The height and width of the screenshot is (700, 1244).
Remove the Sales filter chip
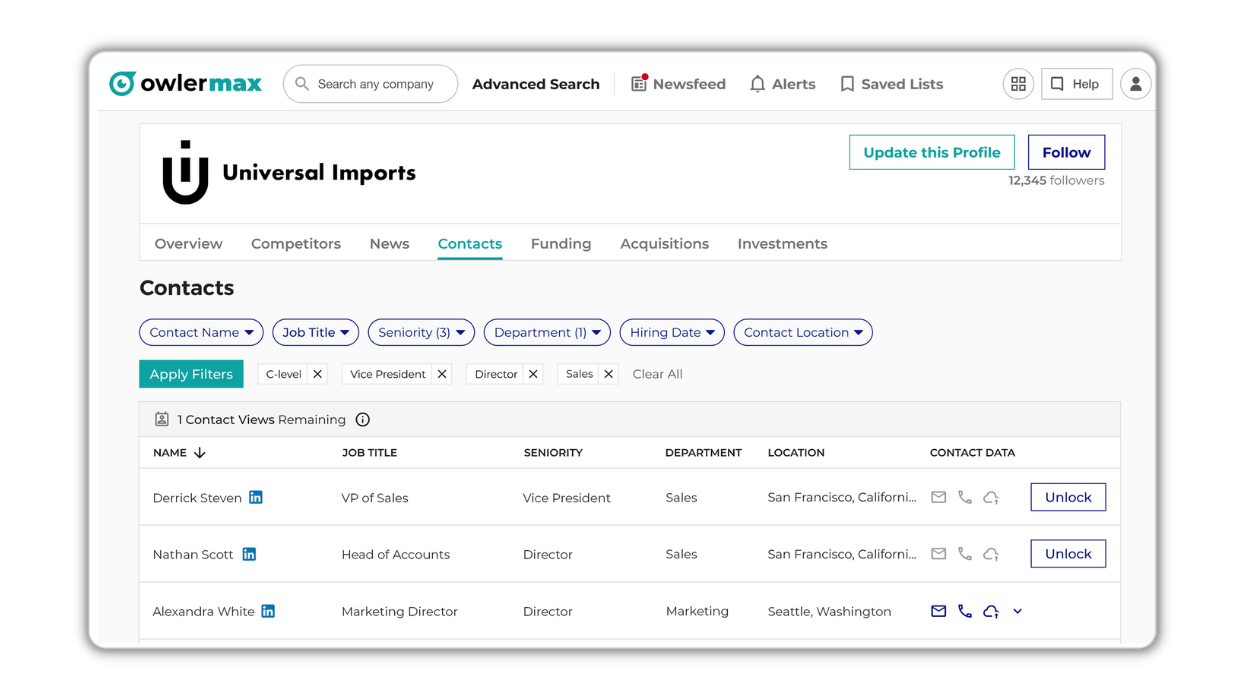tap(608, 374)
